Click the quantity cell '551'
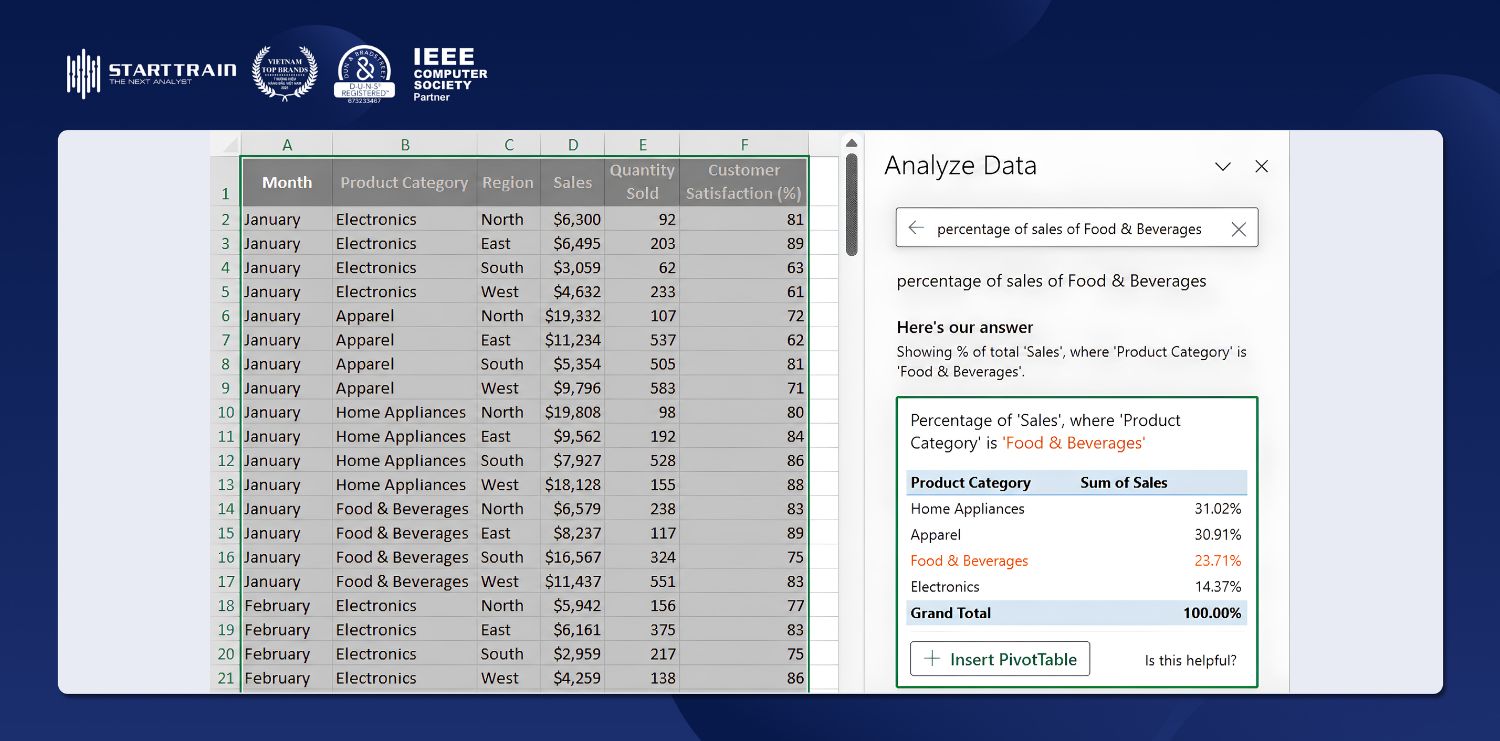Screen dimensions: 1500x741 (642, 581)
